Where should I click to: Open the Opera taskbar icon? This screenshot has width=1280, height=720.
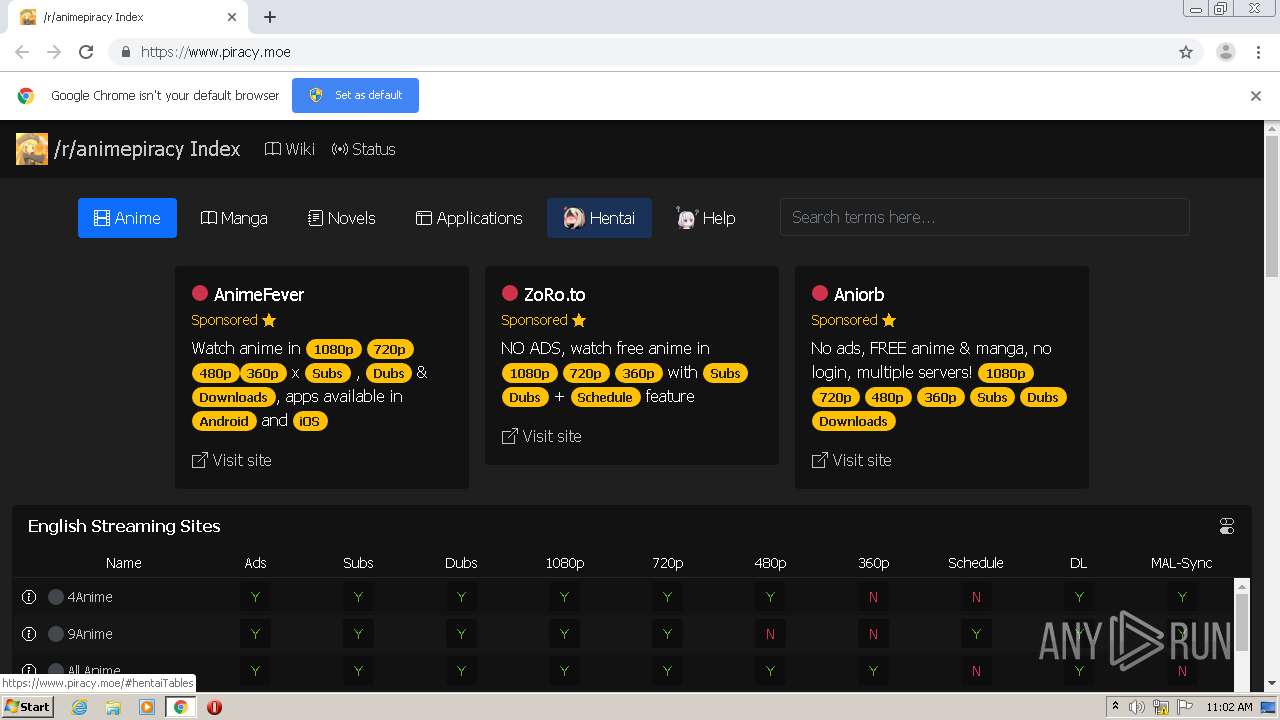[x=214, y=707]
